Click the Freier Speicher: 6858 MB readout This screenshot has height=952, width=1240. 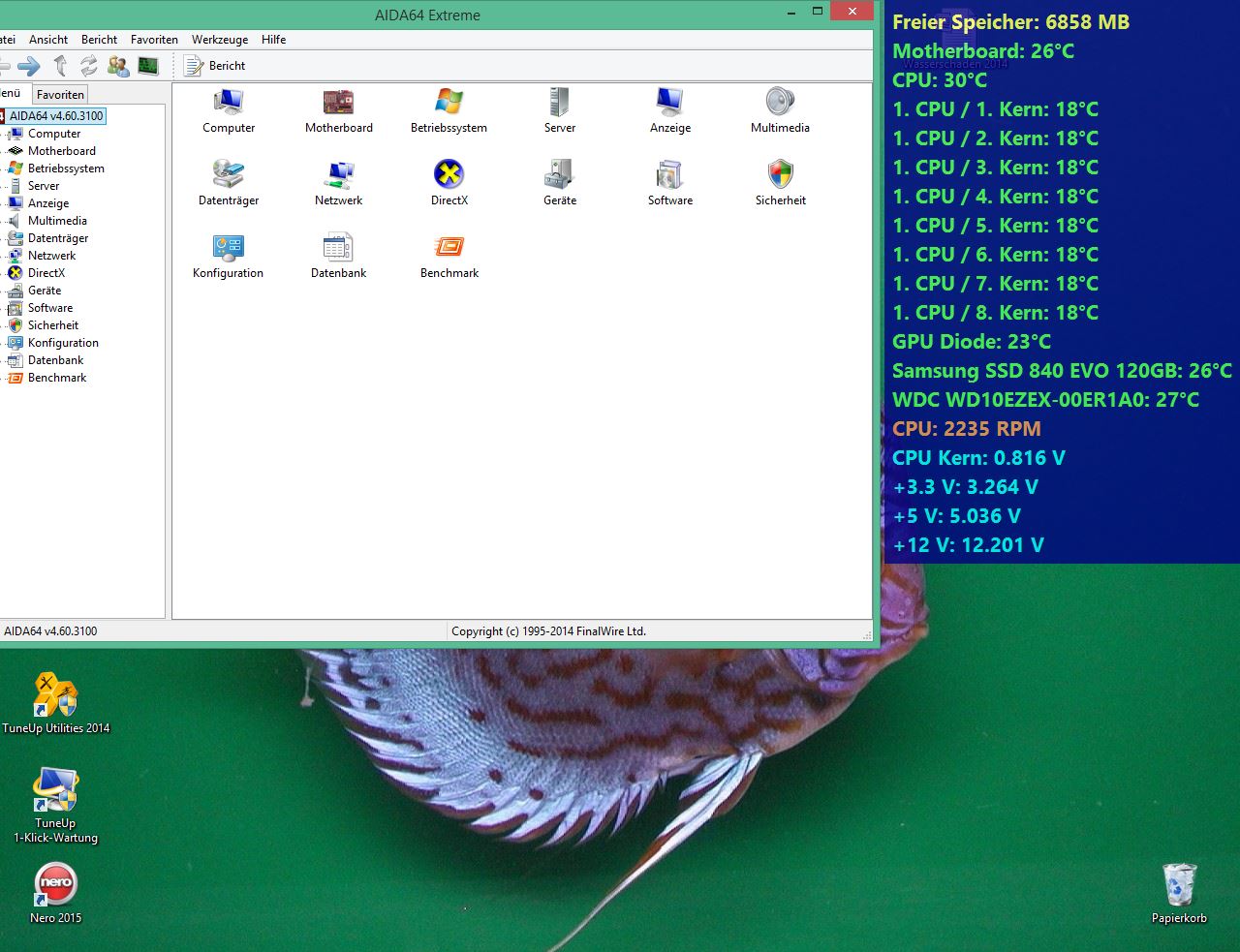point(1010,22)
